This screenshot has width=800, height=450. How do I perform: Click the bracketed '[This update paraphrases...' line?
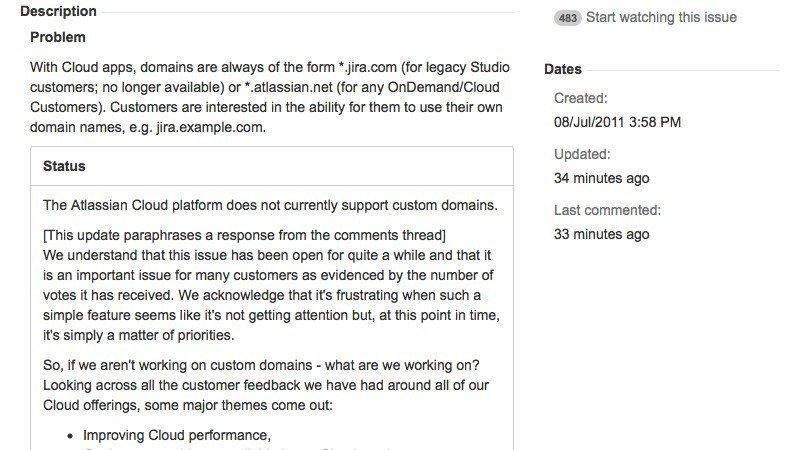(x=244, y=235)
